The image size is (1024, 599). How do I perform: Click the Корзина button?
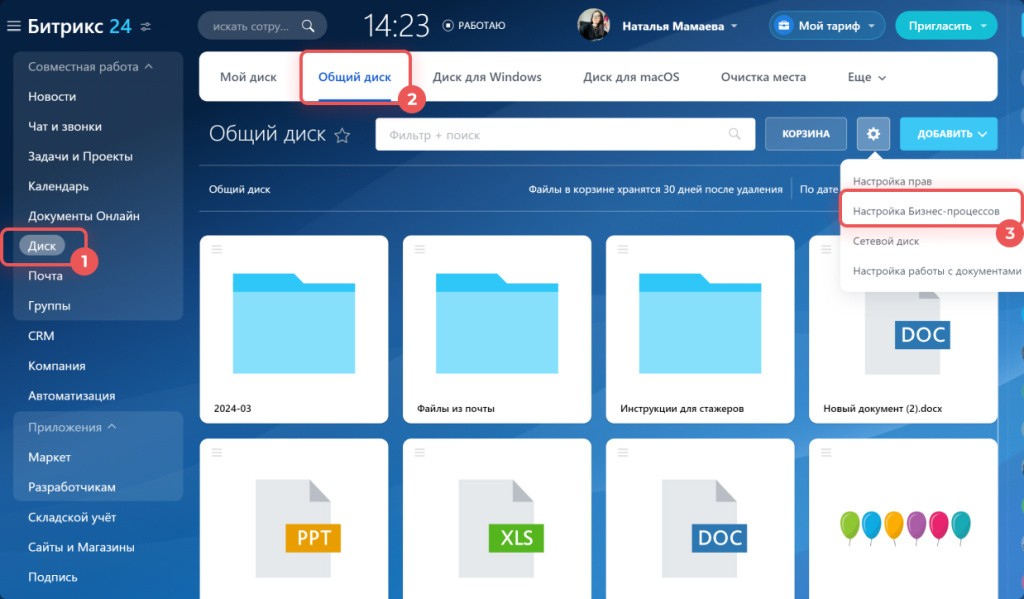click(805, 133)
